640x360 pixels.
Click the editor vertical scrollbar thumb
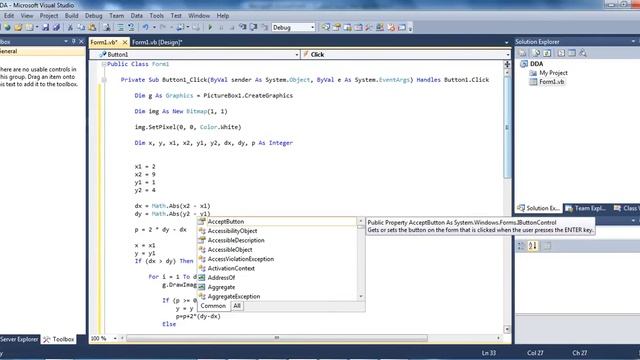point(507,127)
